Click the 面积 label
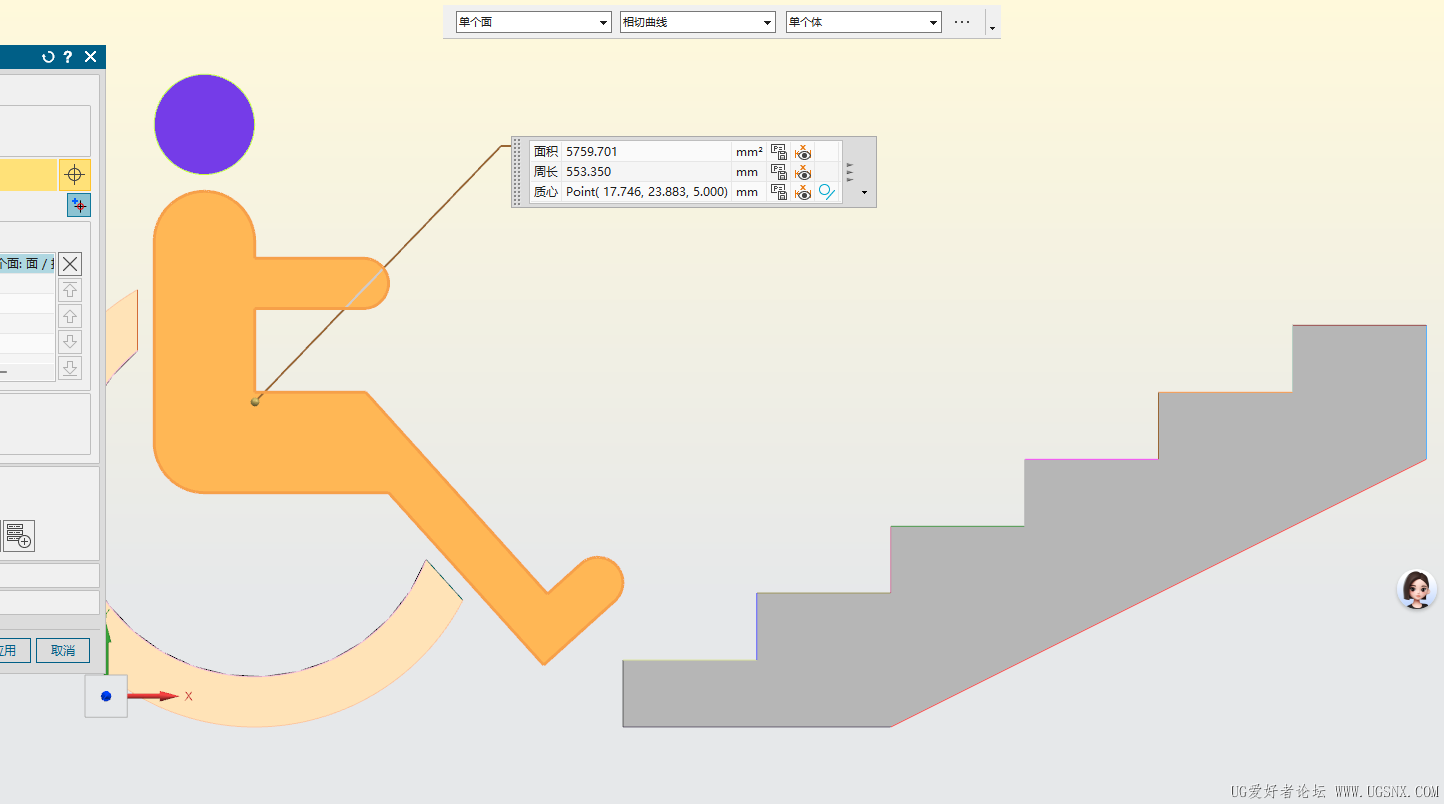Viewport: 1444px width, 804px height. coord(546,152)
